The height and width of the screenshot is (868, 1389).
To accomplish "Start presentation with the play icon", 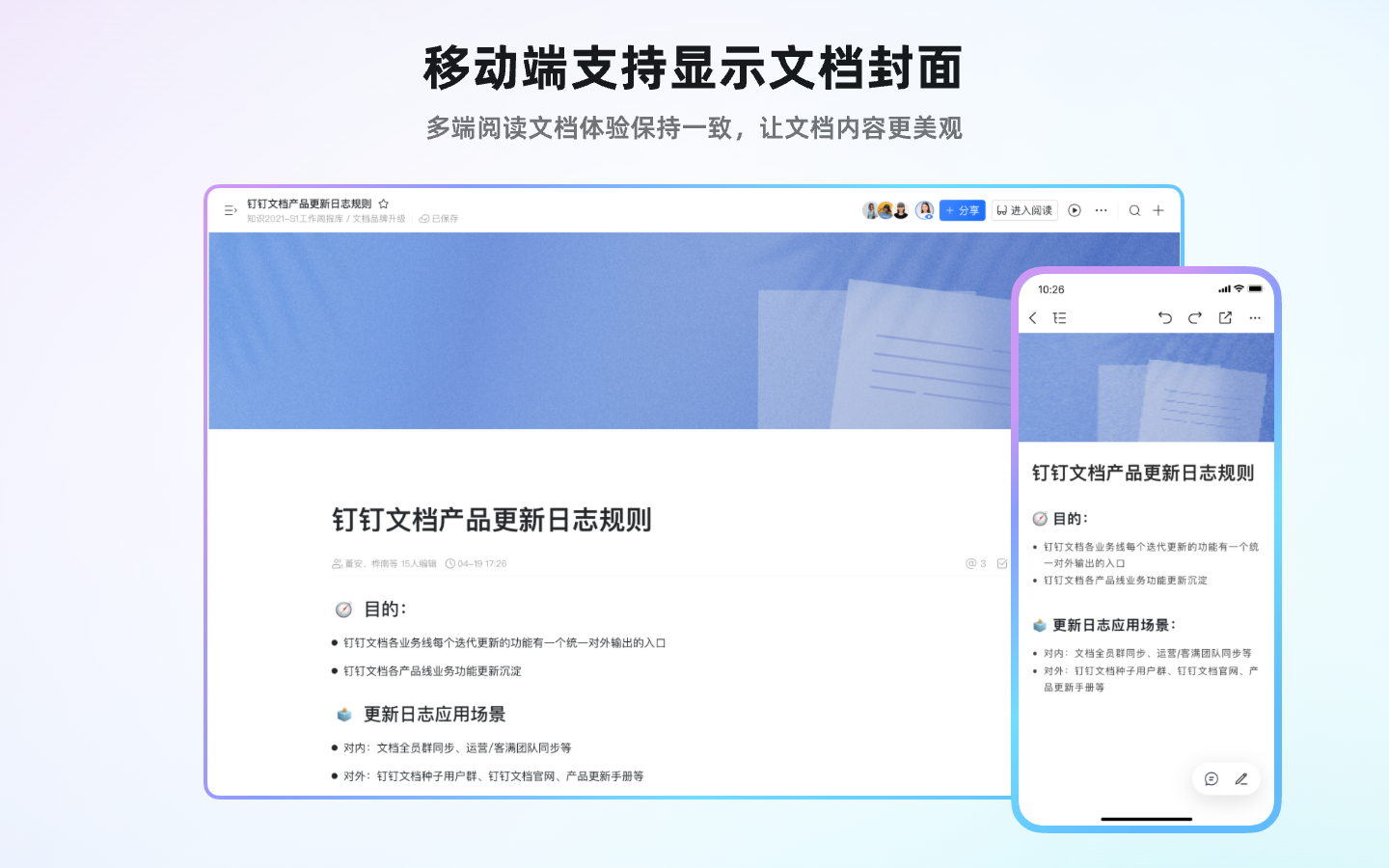I will point(1075,210).
